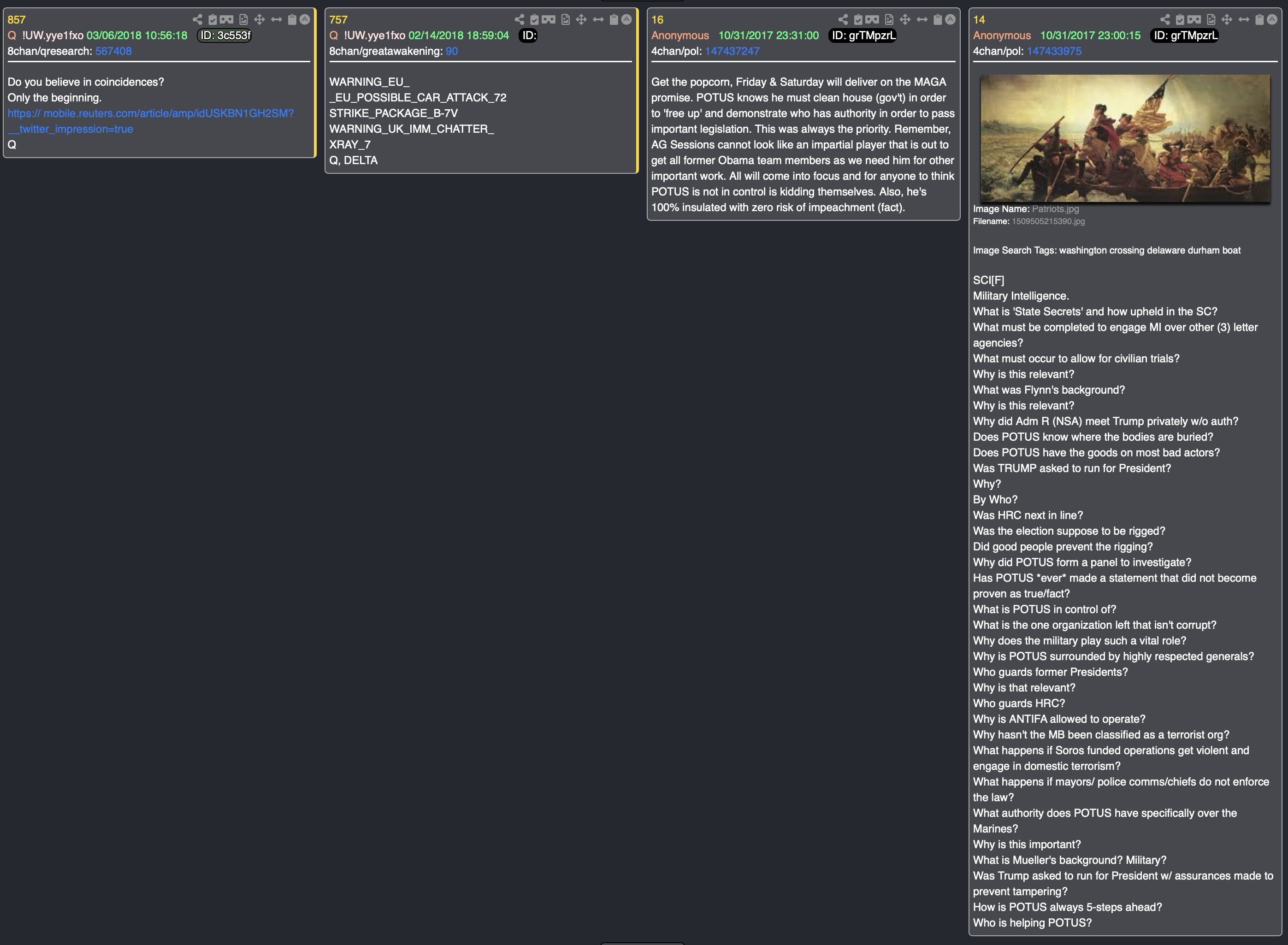Viewport: 1288px width, 945px height.
Task: Click post number 857
Action: [17, 19]
